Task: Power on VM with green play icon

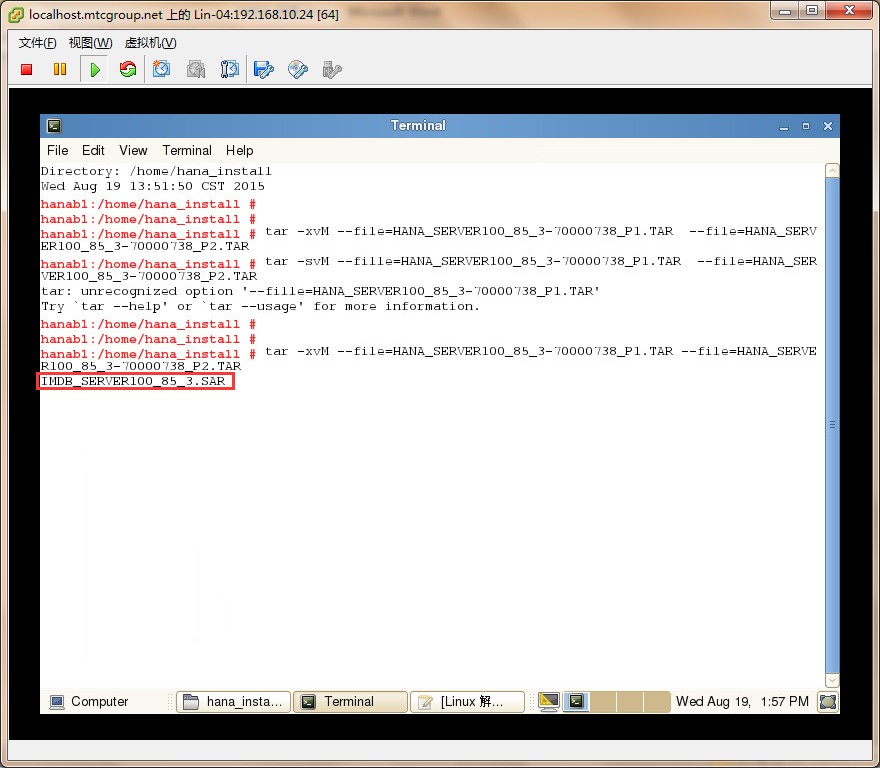Action: (95, 70)
